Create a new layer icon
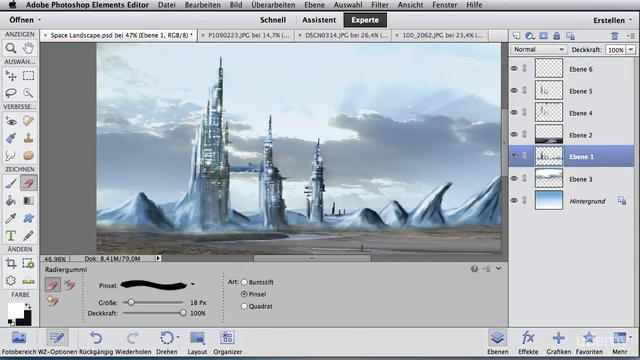The image size is (640, 360). pos(516,36)
